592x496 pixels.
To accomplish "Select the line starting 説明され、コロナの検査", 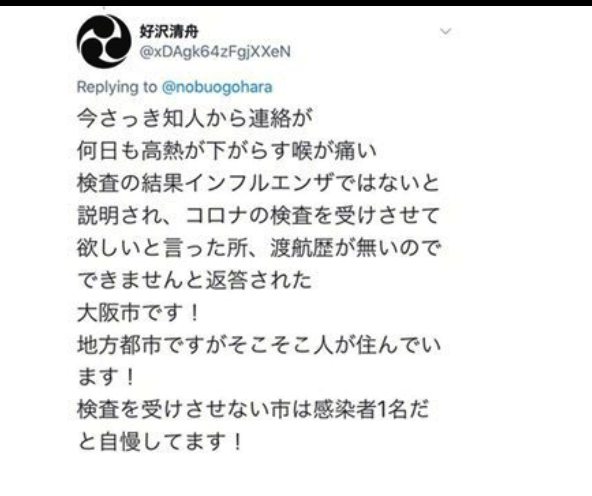I will pos(259,216).
